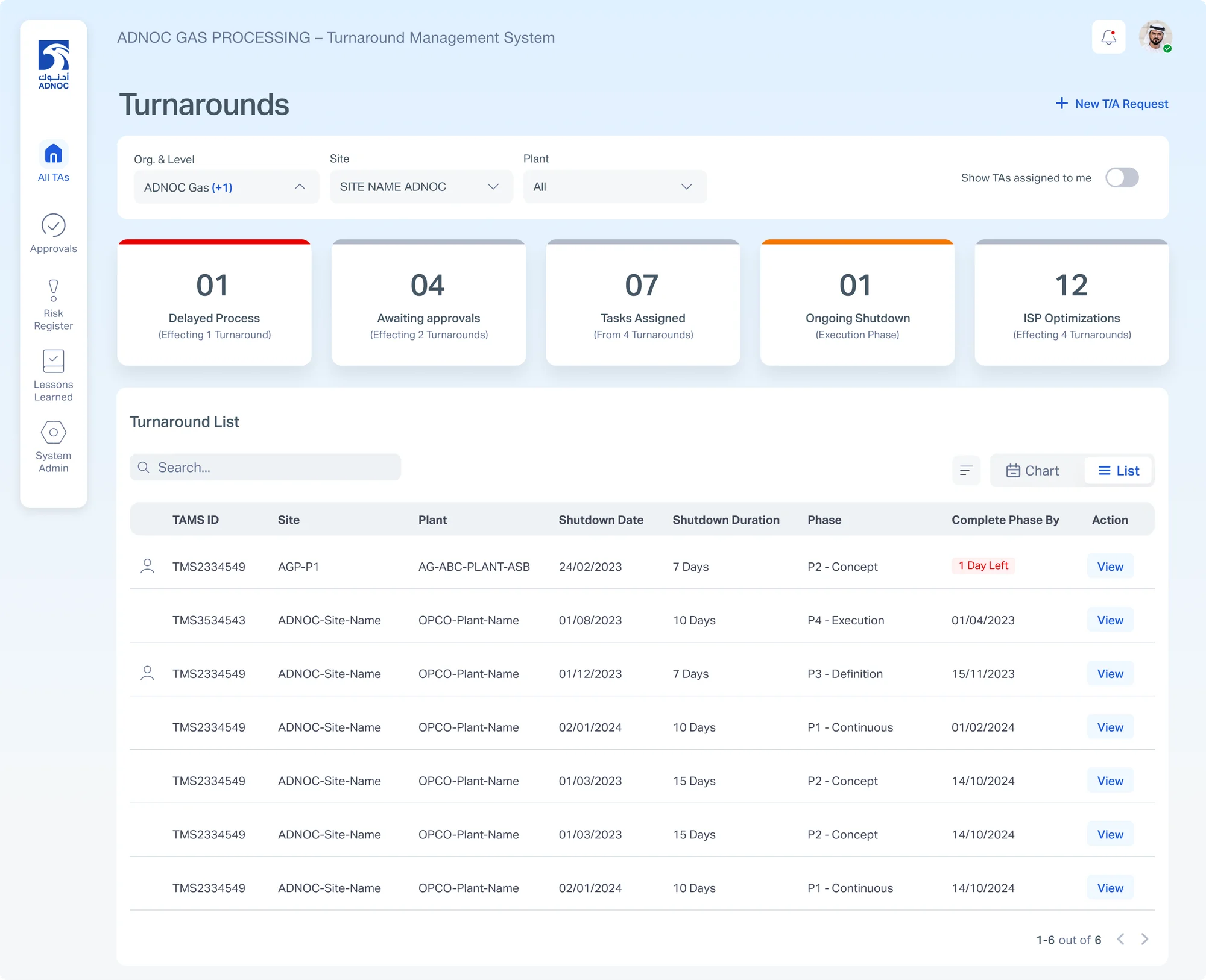Click the ADNOC logo in sidebar

(54, 64)
